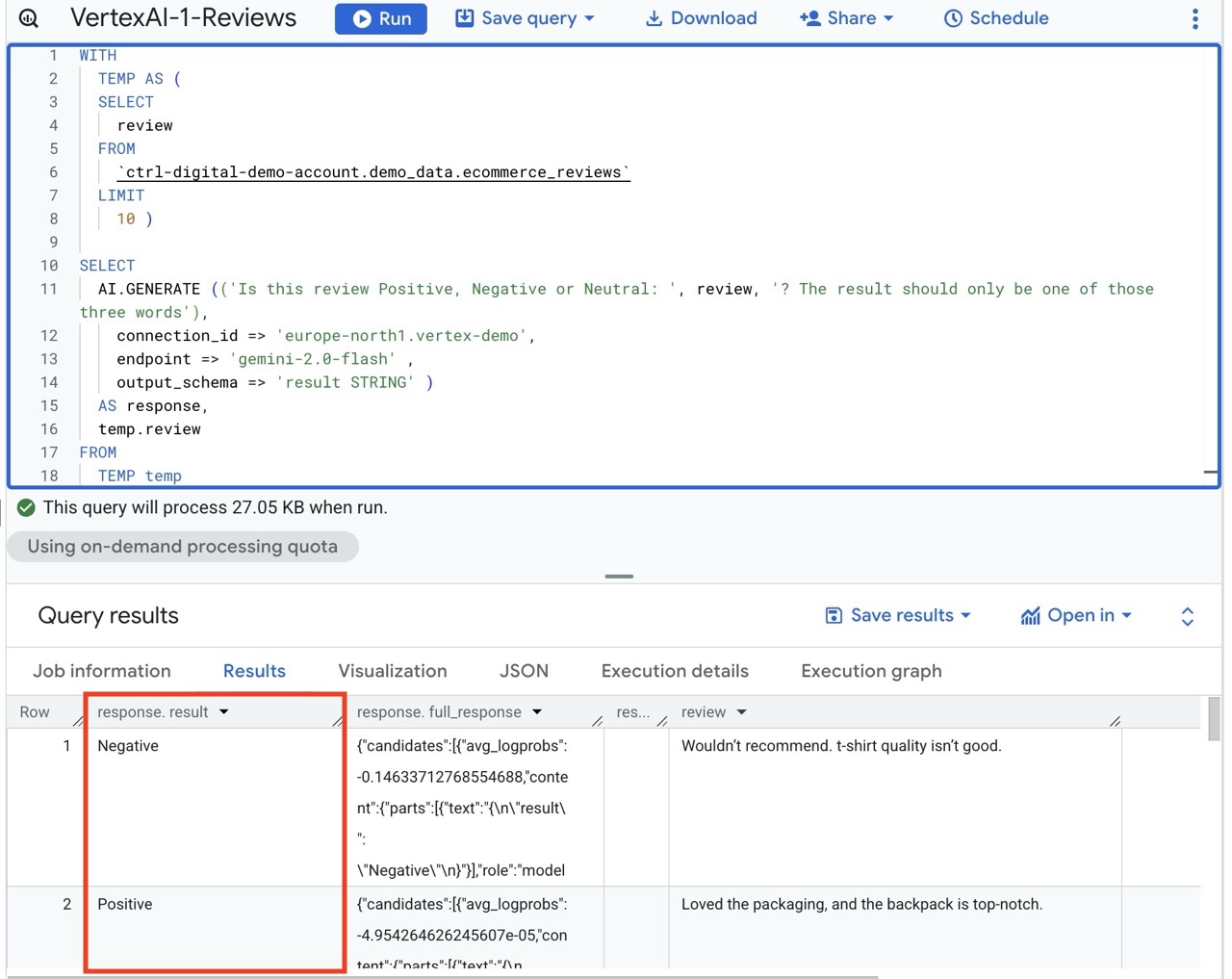Click the pane divider handle above results
This screenshot has height=979, width=1232.
pyautogui.click(x=619, y=576)
